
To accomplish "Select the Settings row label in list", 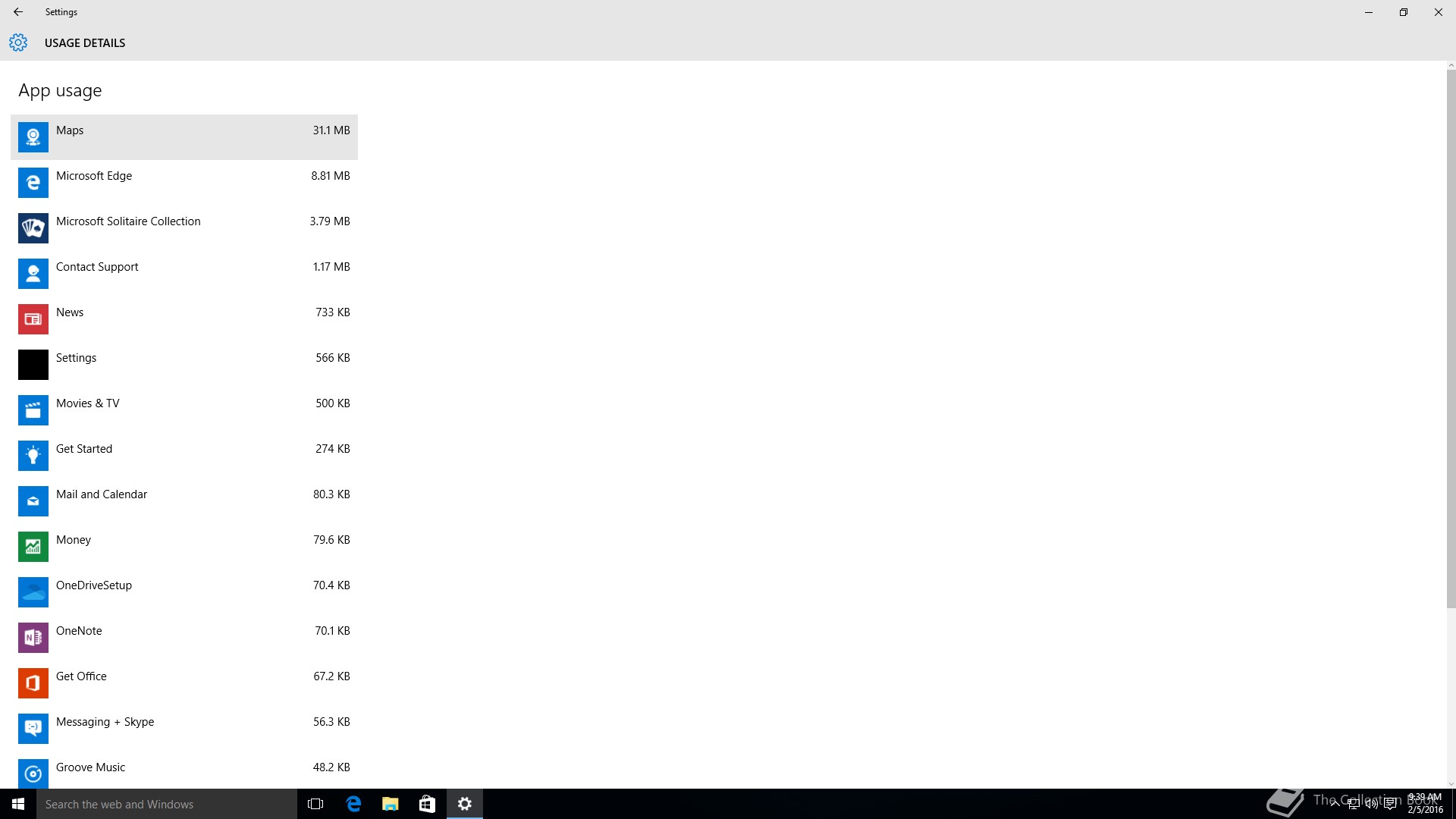I will [76, 358].
